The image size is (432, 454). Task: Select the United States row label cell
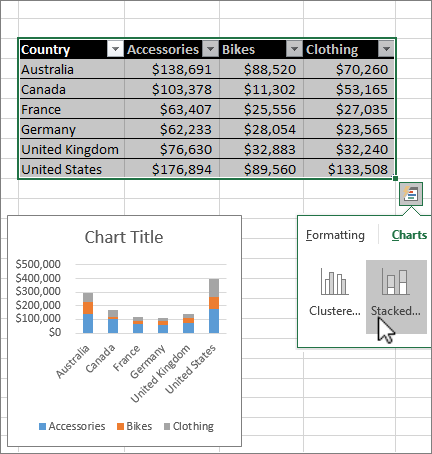pyautogui.click(x=72, y=169)
